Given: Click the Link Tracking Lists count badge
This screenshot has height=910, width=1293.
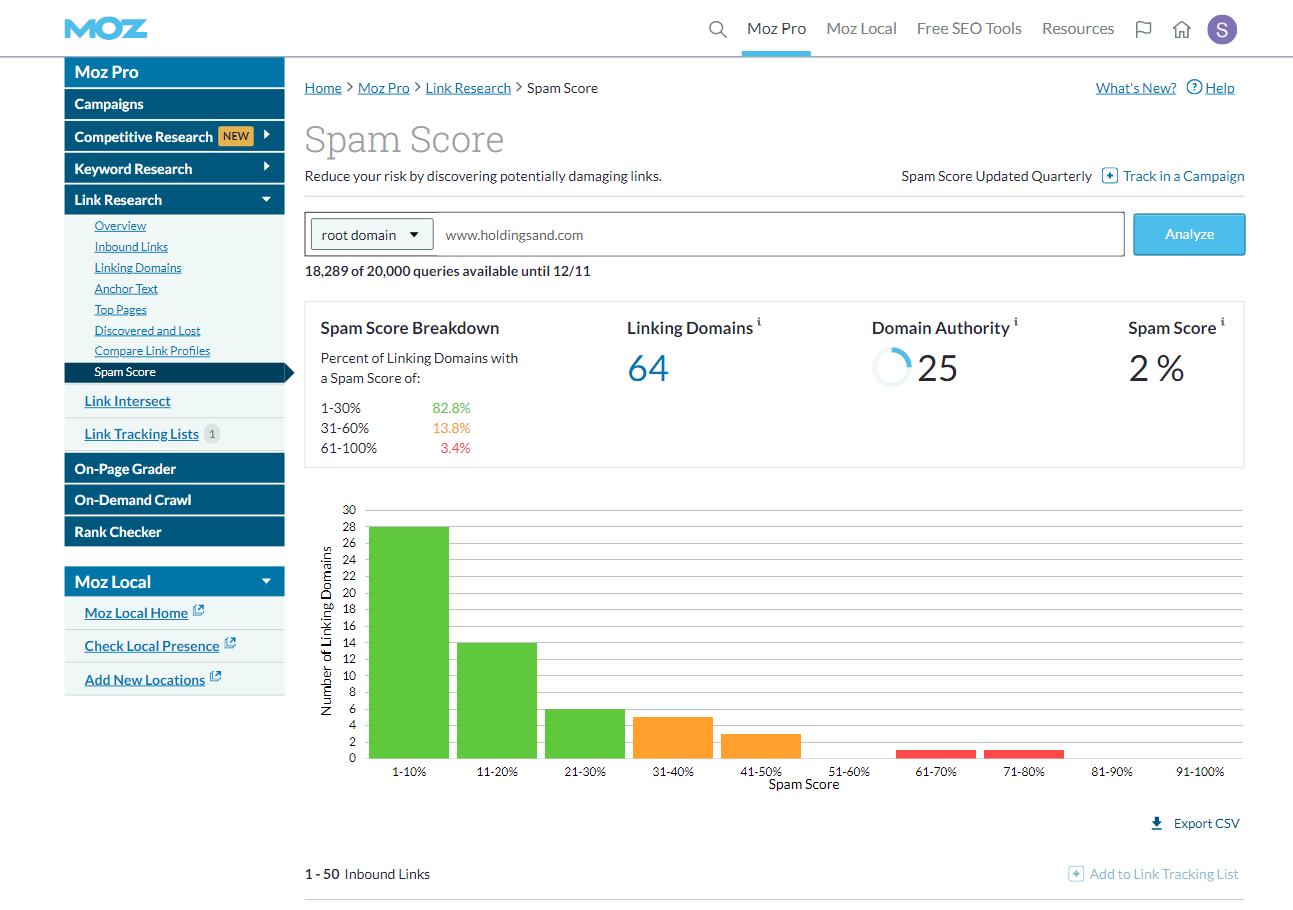Looking at the screenshot, I should click(212, 434).
